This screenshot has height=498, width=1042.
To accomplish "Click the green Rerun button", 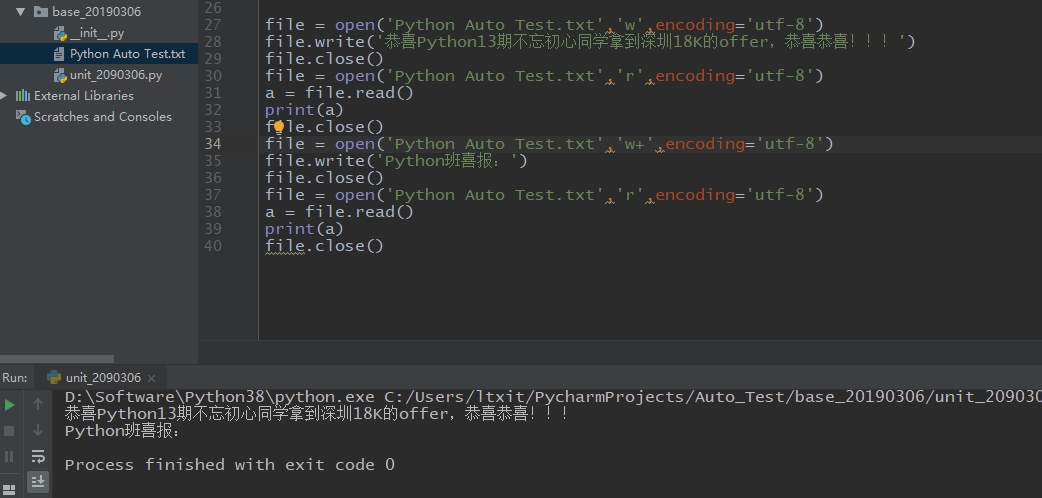I will (10, 405).
